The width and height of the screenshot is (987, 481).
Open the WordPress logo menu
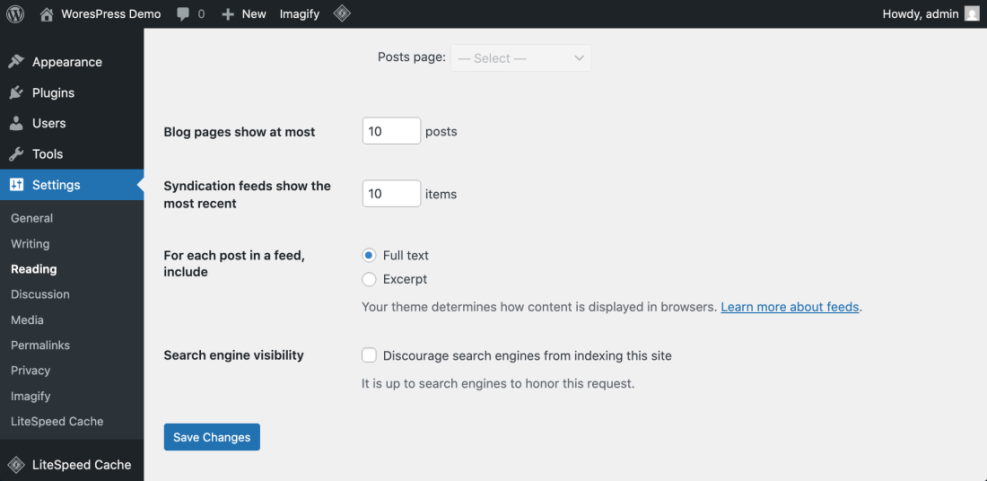pos(15,14)
